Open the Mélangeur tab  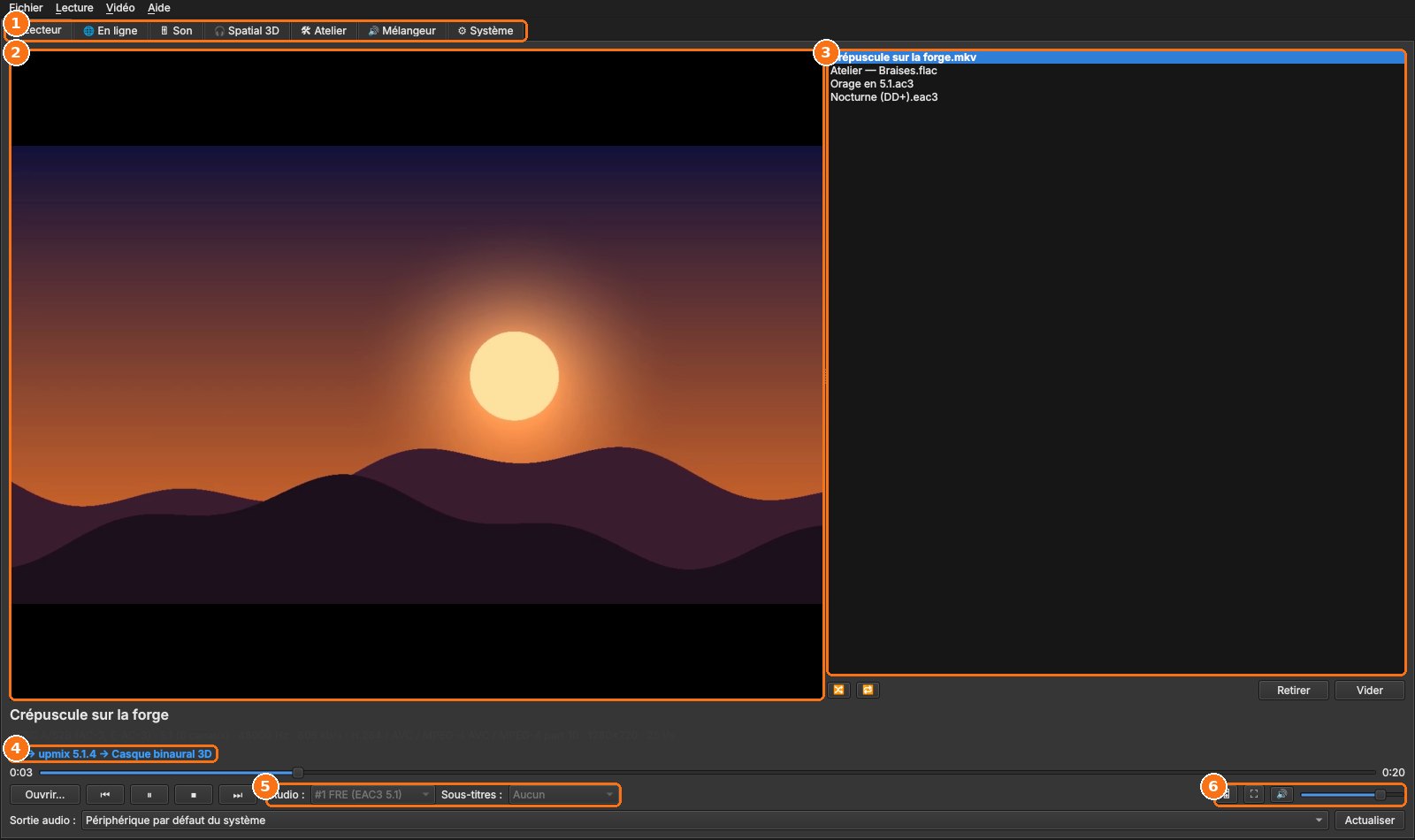click(402, 31)
